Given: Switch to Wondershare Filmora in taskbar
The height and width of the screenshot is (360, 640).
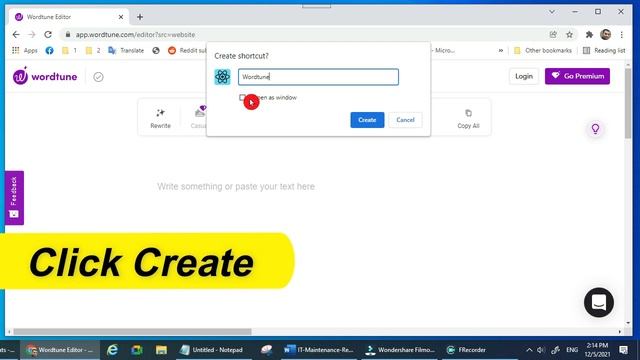Looking at the screenshot, I should point(400,350).
